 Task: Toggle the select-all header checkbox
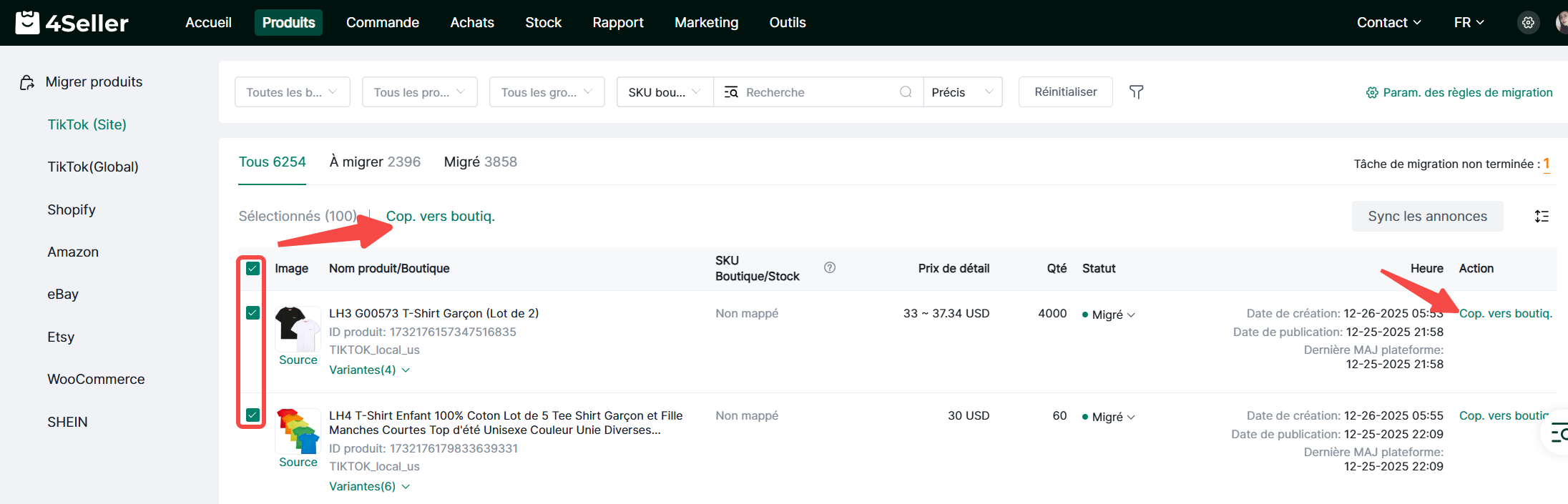click(253, 269)
